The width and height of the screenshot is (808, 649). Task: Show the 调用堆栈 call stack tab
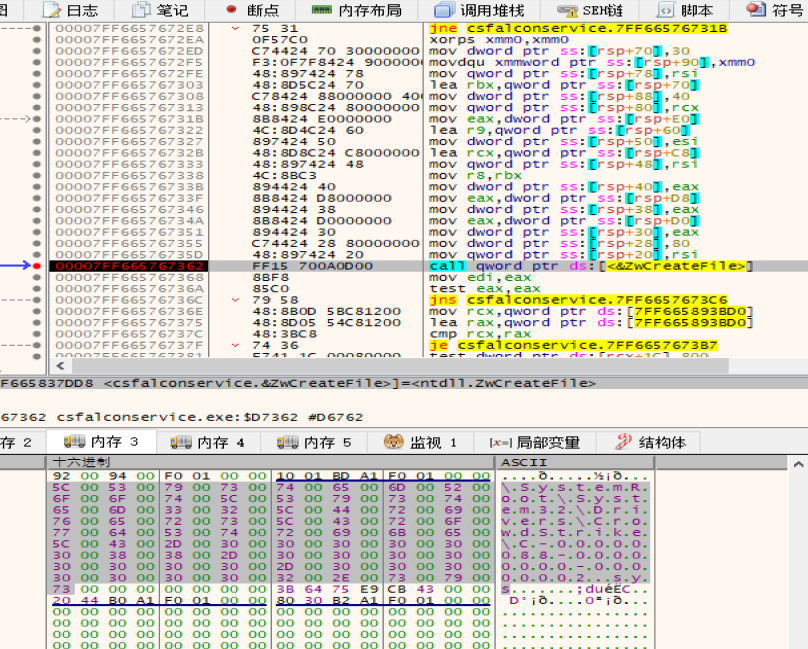479,10
